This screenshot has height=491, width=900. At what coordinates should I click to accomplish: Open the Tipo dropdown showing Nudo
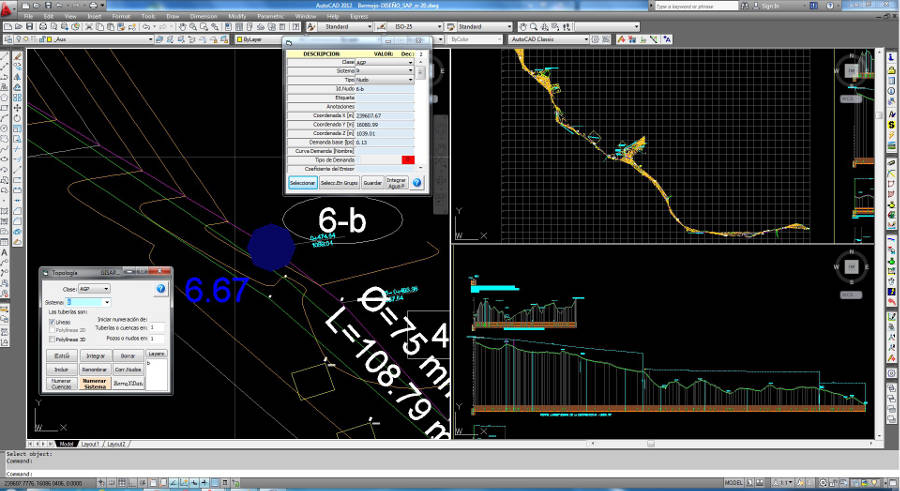[410, 80]
